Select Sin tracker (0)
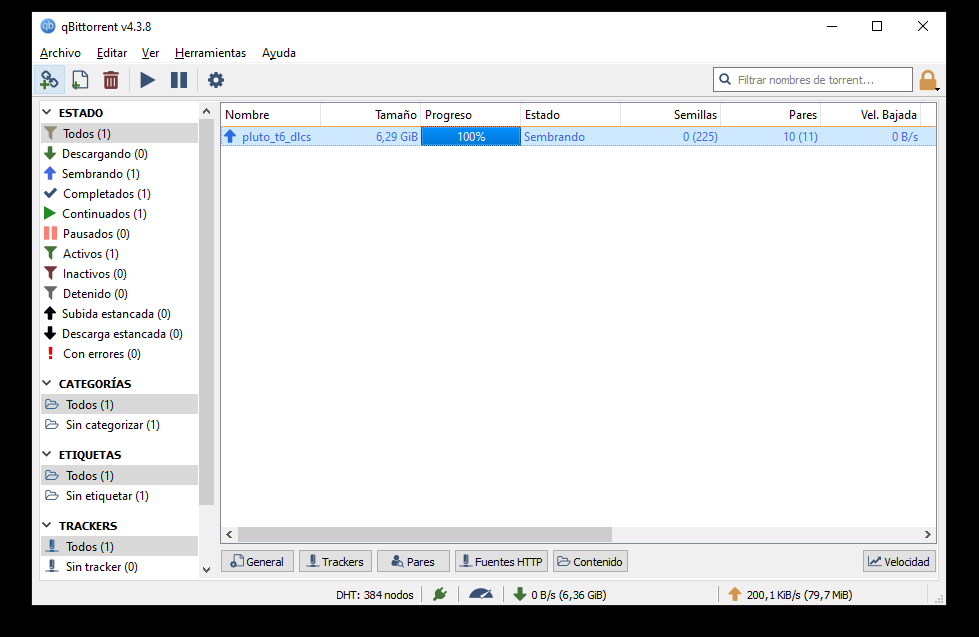 (x=119, y=566)
